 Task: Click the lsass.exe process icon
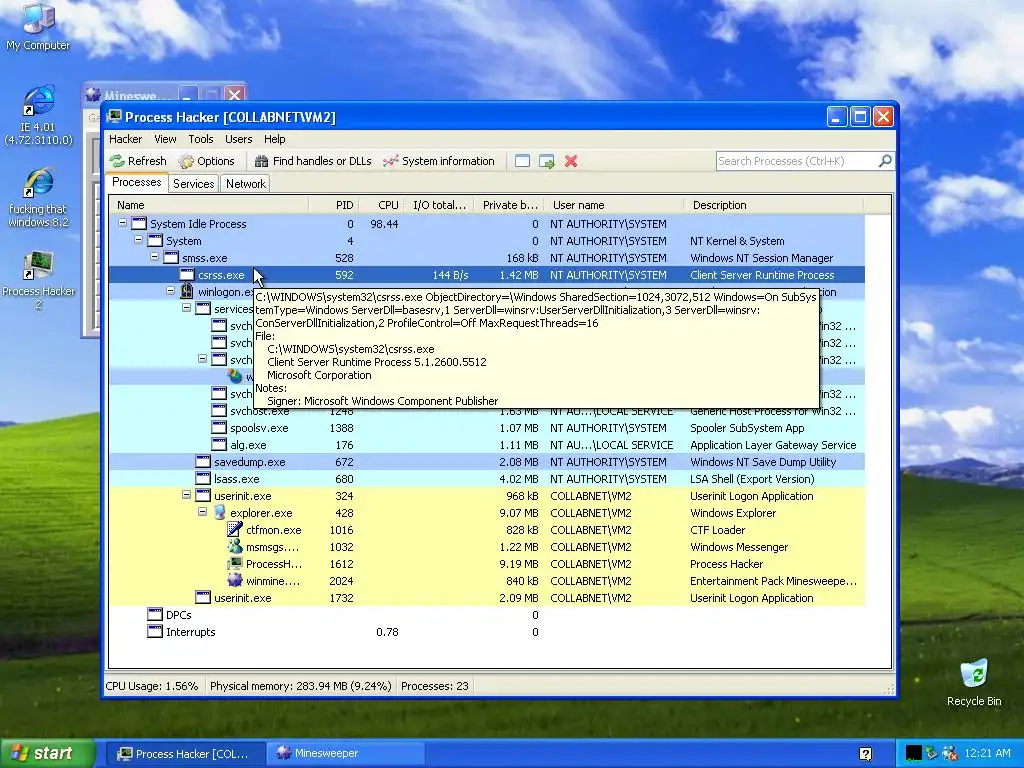[x=203, y=479]
